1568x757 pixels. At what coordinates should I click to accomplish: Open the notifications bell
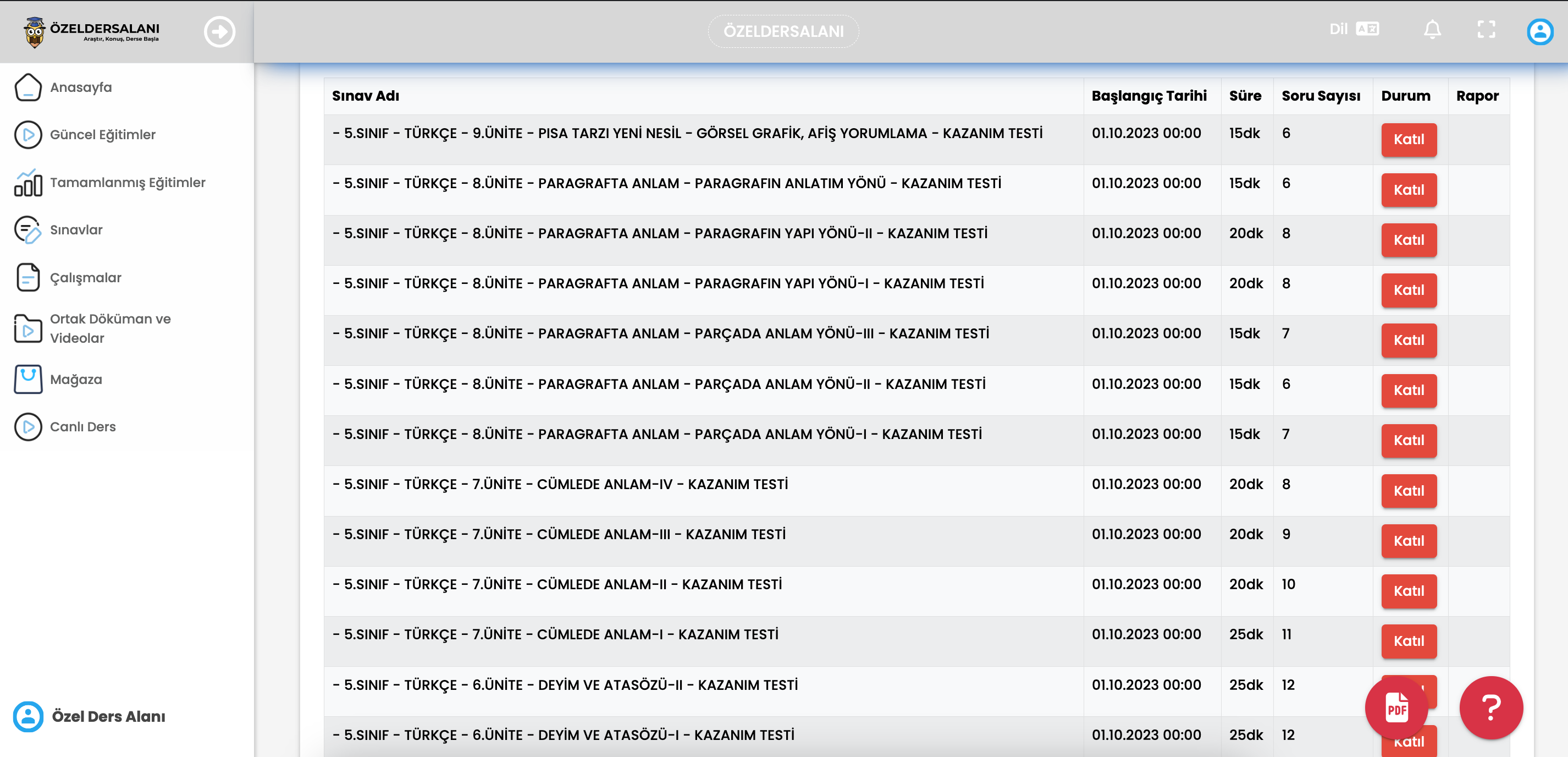(1432, 30)
